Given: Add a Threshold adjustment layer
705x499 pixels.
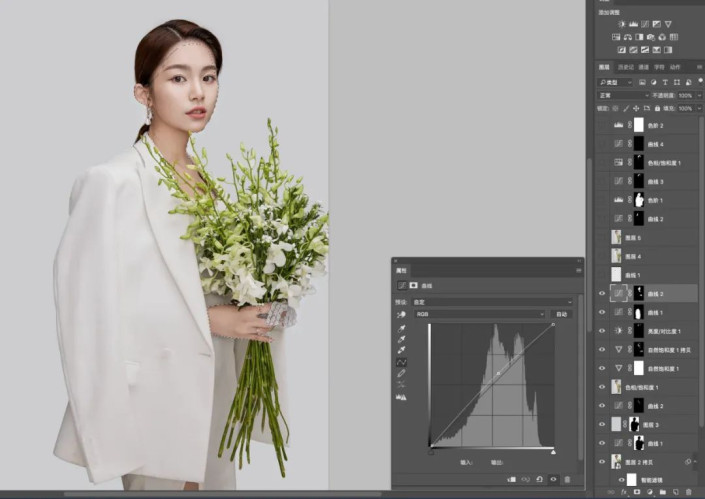Looking at the screenshot, I should [x=645, y=50].
